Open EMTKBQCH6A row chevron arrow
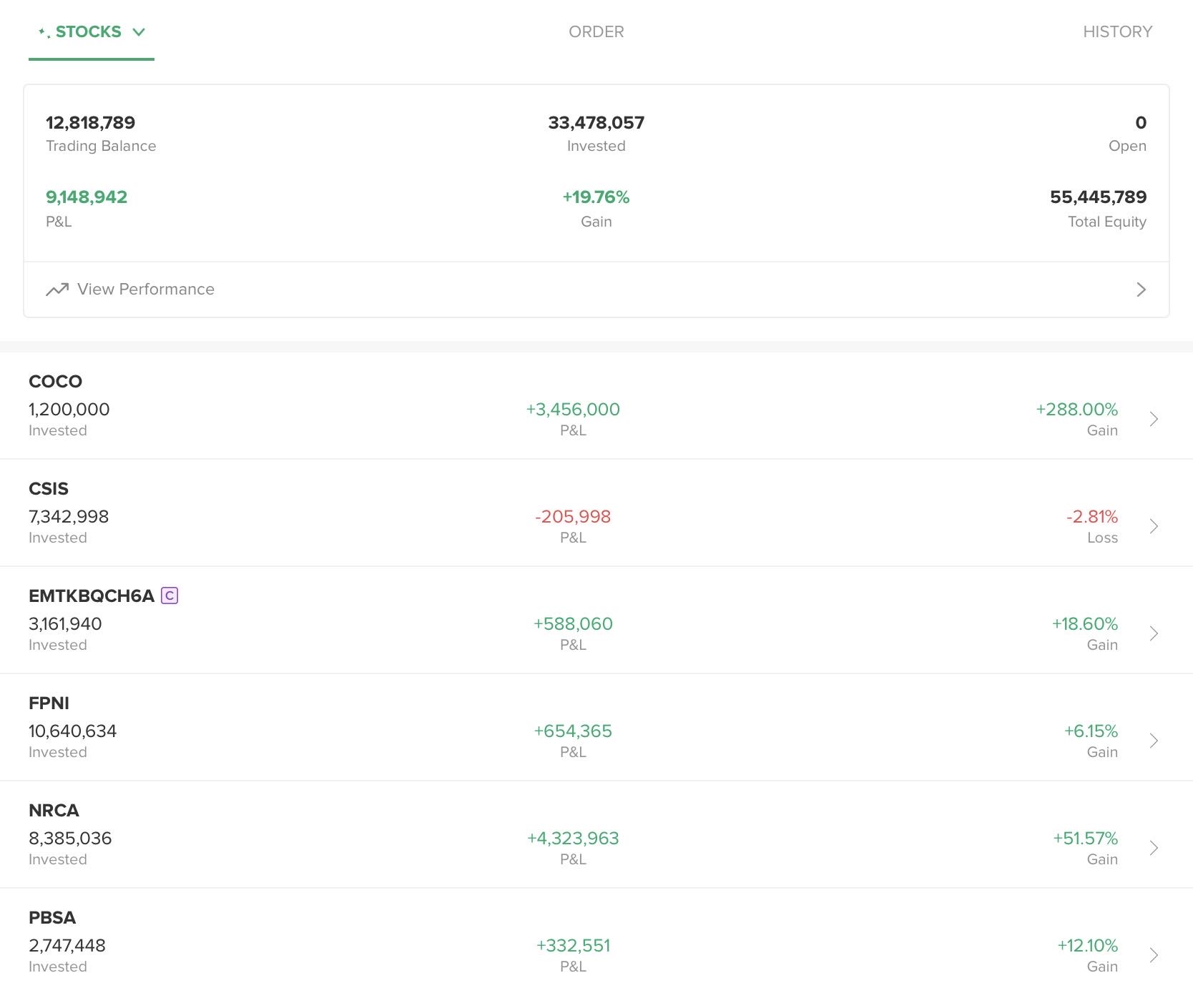 pos(1153,633)
